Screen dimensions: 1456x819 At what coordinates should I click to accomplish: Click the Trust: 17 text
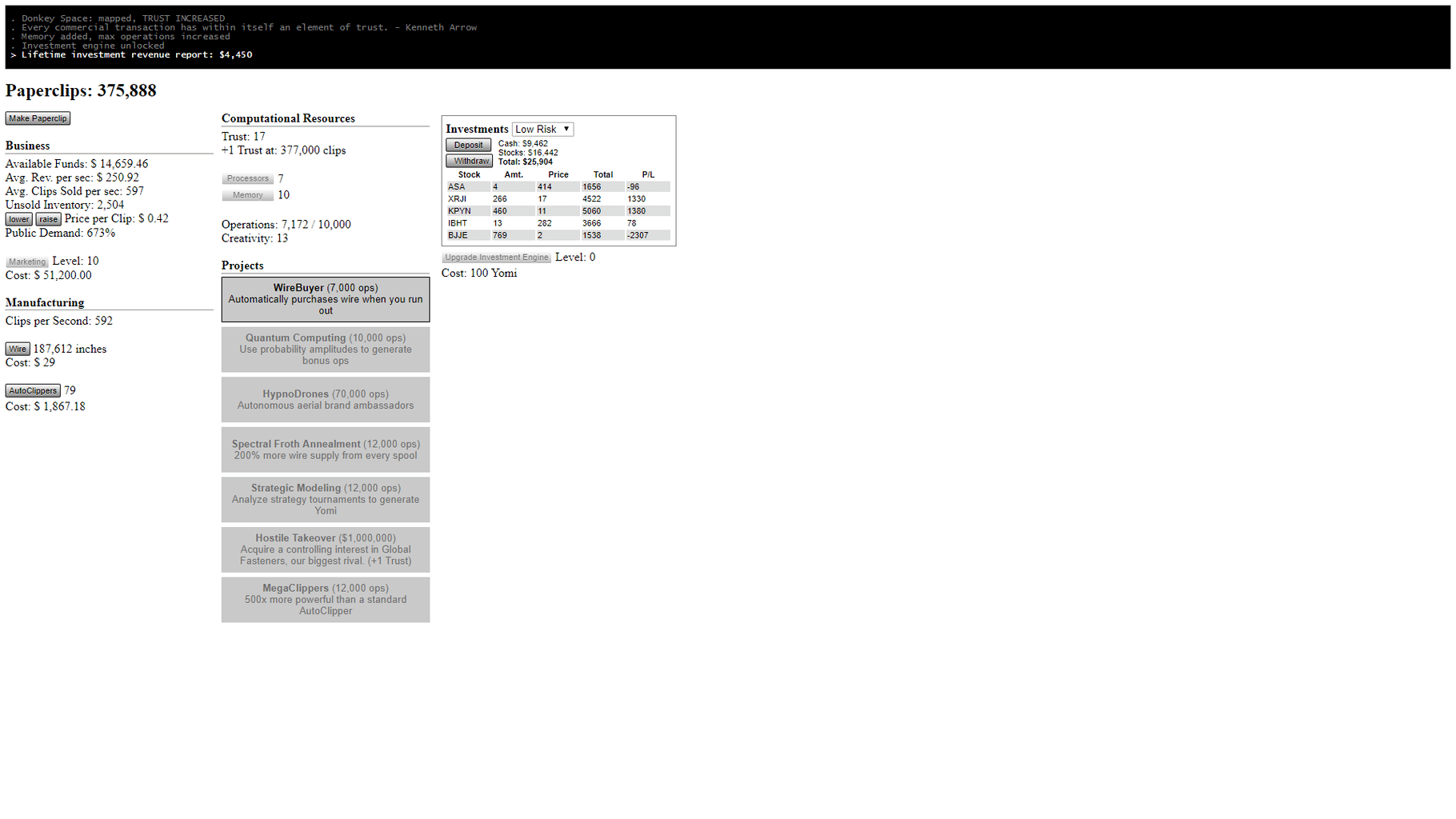[243, 137]
